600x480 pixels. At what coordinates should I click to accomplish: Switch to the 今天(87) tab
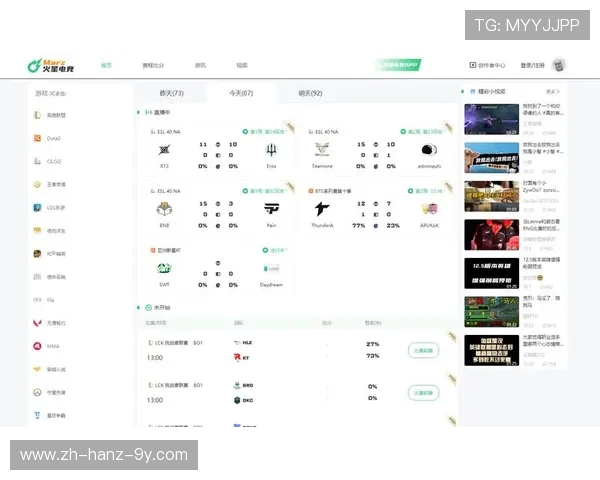point(241,93)
